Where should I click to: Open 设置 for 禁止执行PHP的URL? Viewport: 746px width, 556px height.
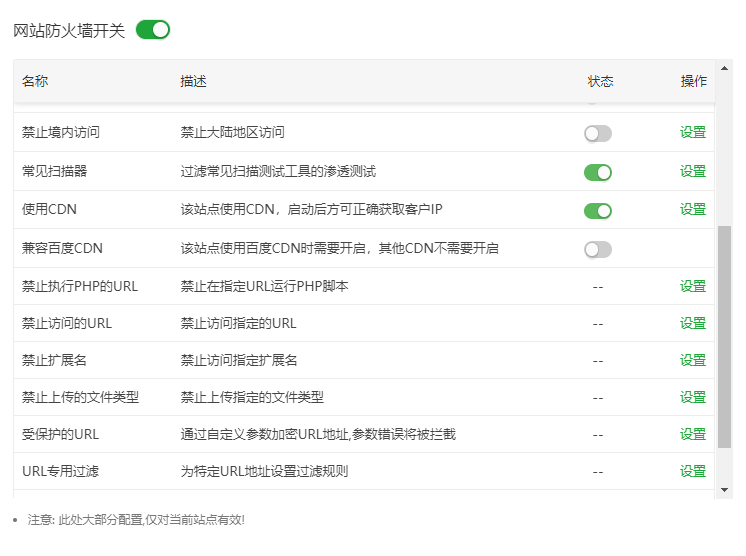tap(693, 286)
